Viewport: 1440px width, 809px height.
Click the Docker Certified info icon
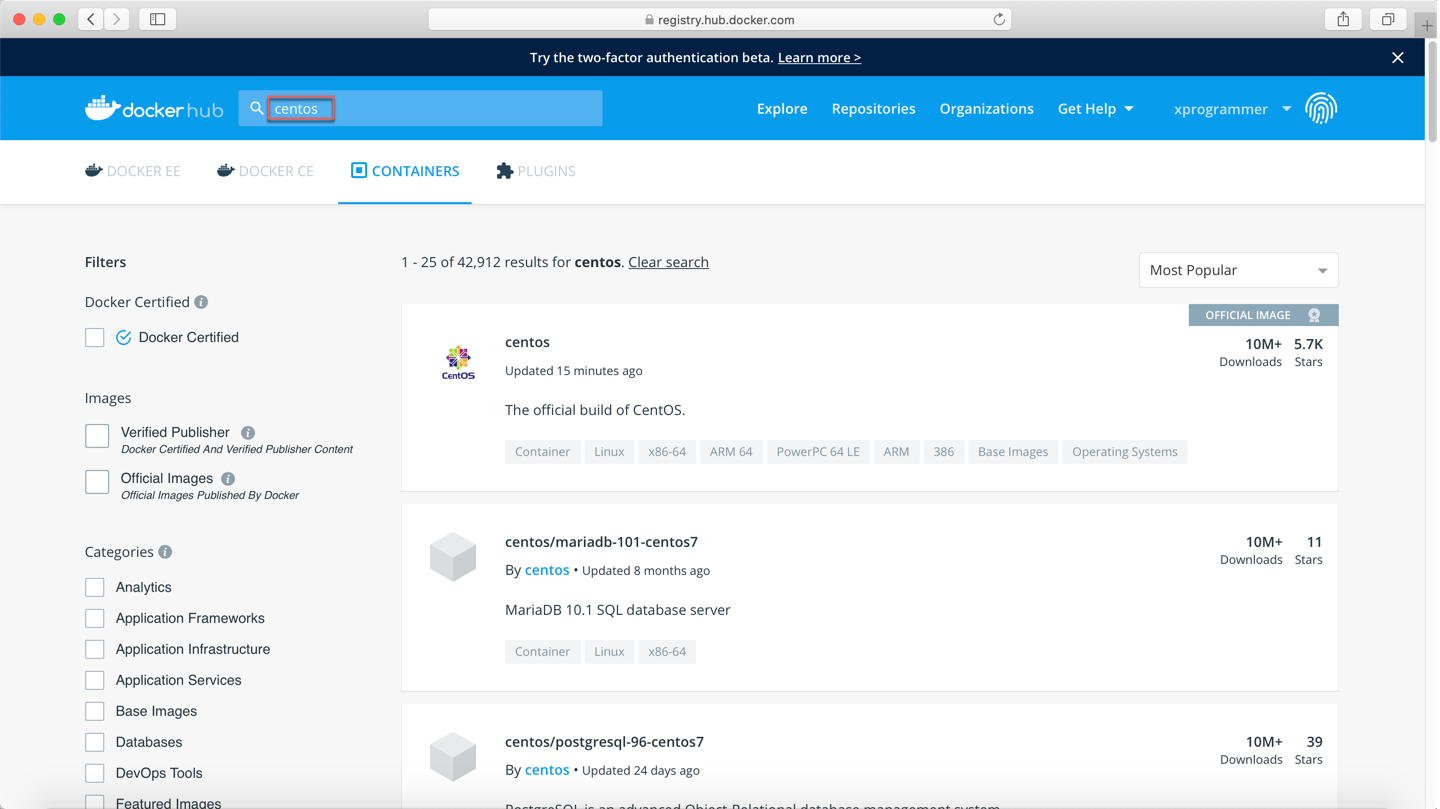(x=201, y=302)
